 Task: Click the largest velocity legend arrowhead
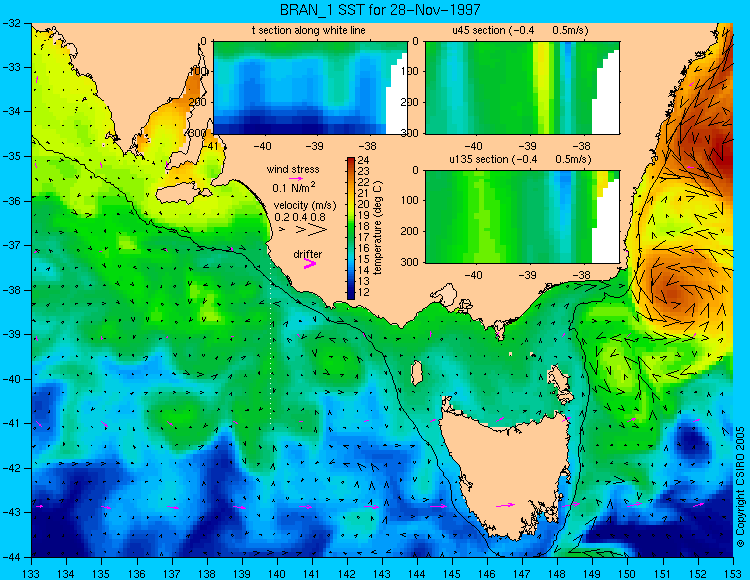click(x=318, y=230)
